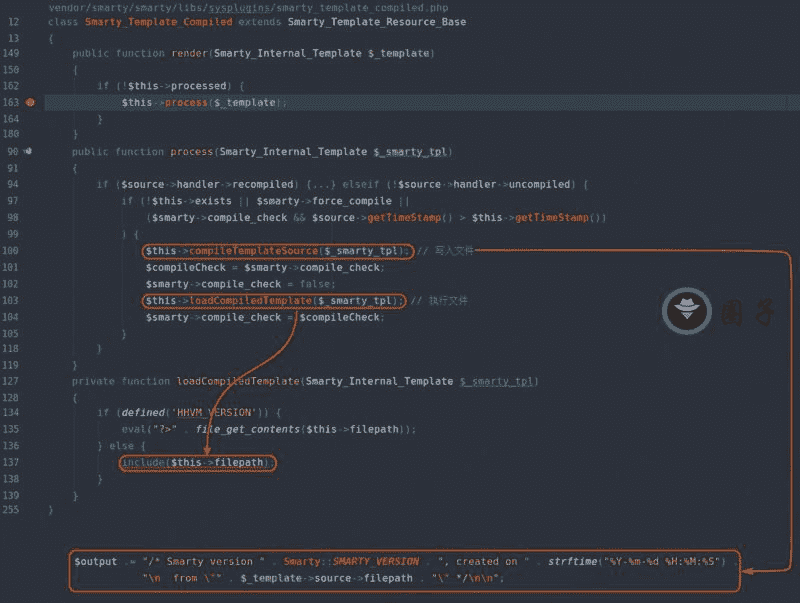Viewport: 800px width, 603px height.
Task: Click the render function name on line 149
Action: [188, 53]
